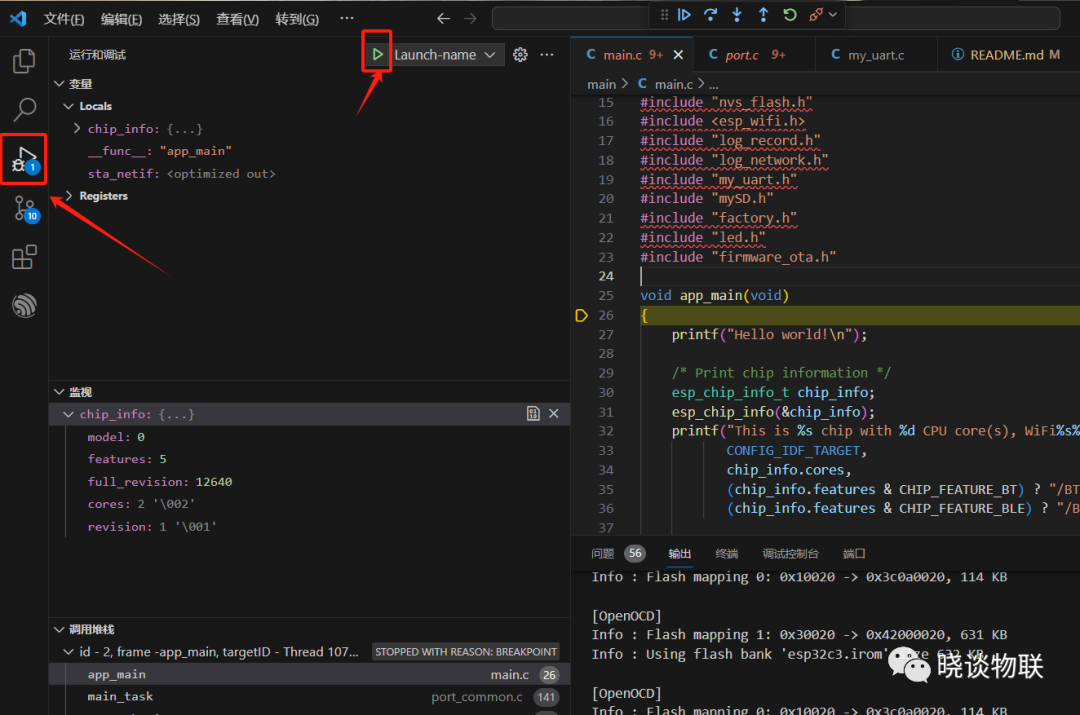Click the debug Continue button

click(684, 15)
